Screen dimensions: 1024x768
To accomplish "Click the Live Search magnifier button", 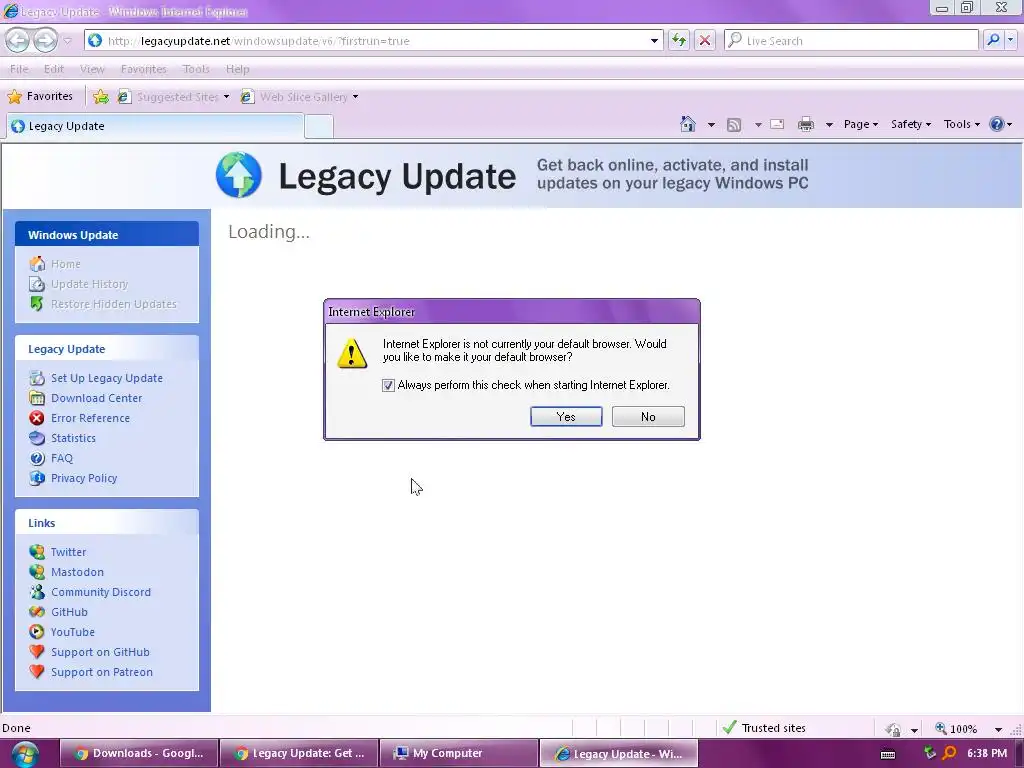I will pyautogui.click(x=993, y=40).
